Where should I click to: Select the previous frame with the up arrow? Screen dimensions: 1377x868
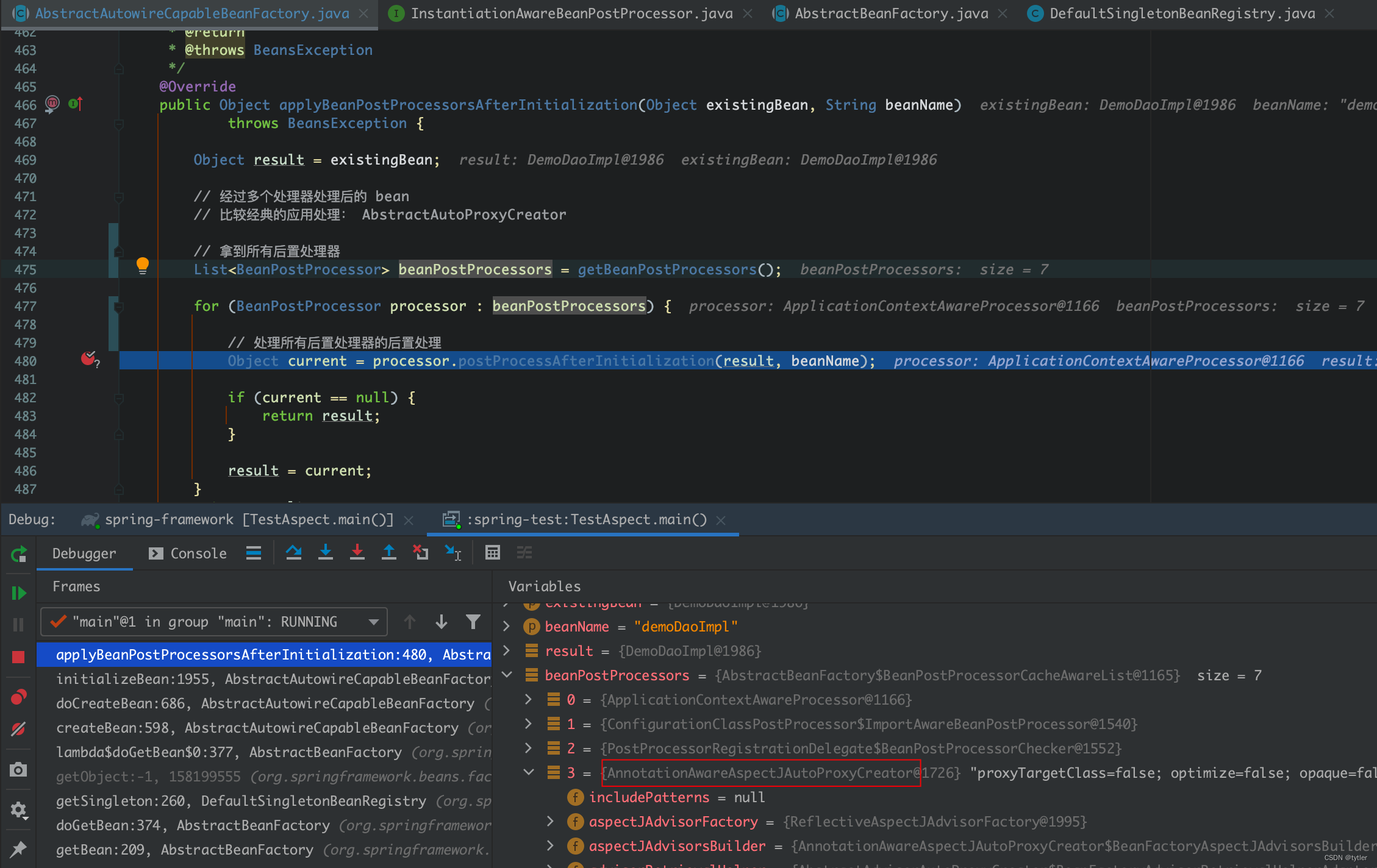[x=410, y=622]
